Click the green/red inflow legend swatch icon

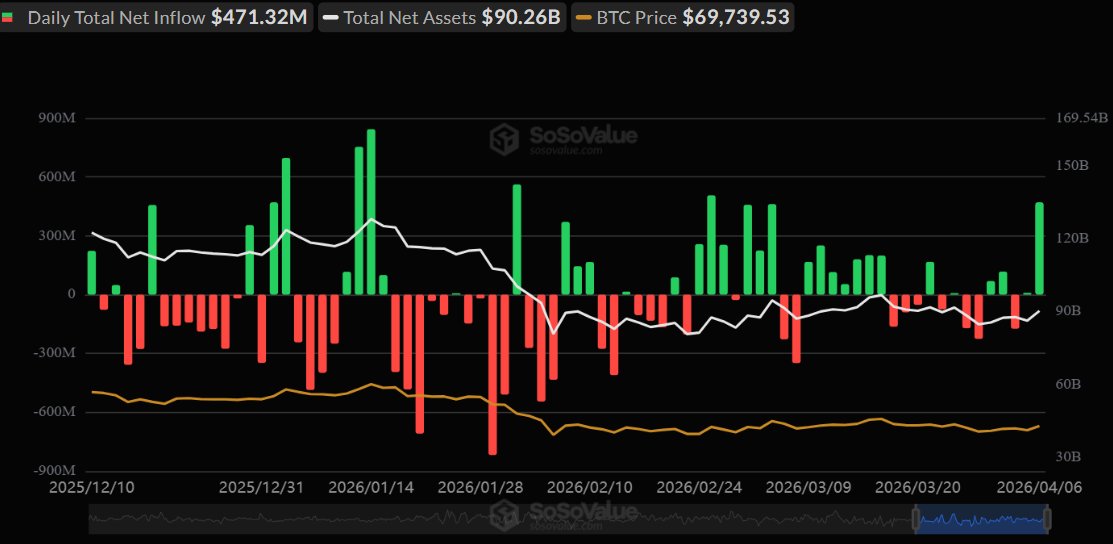(7, 17)
